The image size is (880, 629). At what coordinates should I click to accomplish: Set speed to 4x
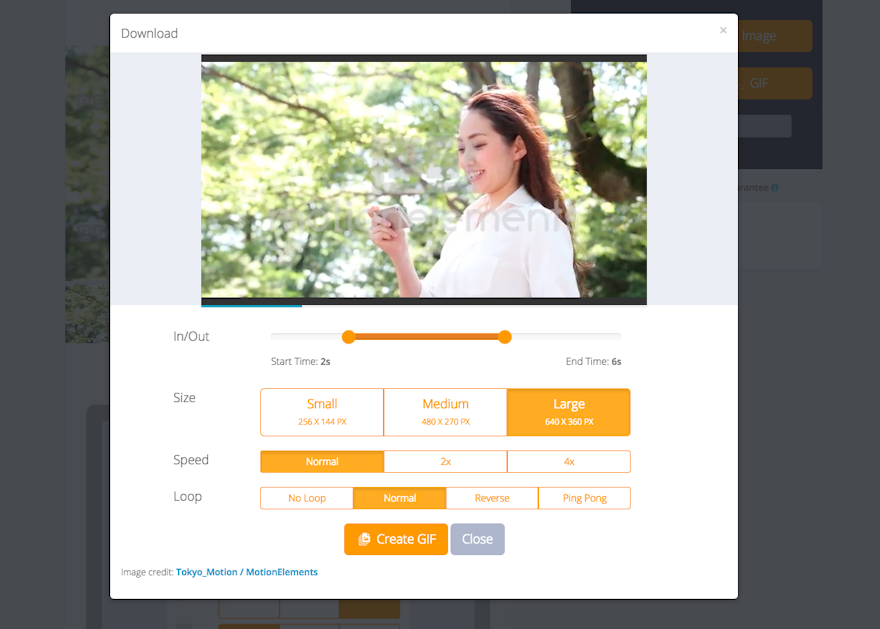pyautogui.click(x=568, y=462)
